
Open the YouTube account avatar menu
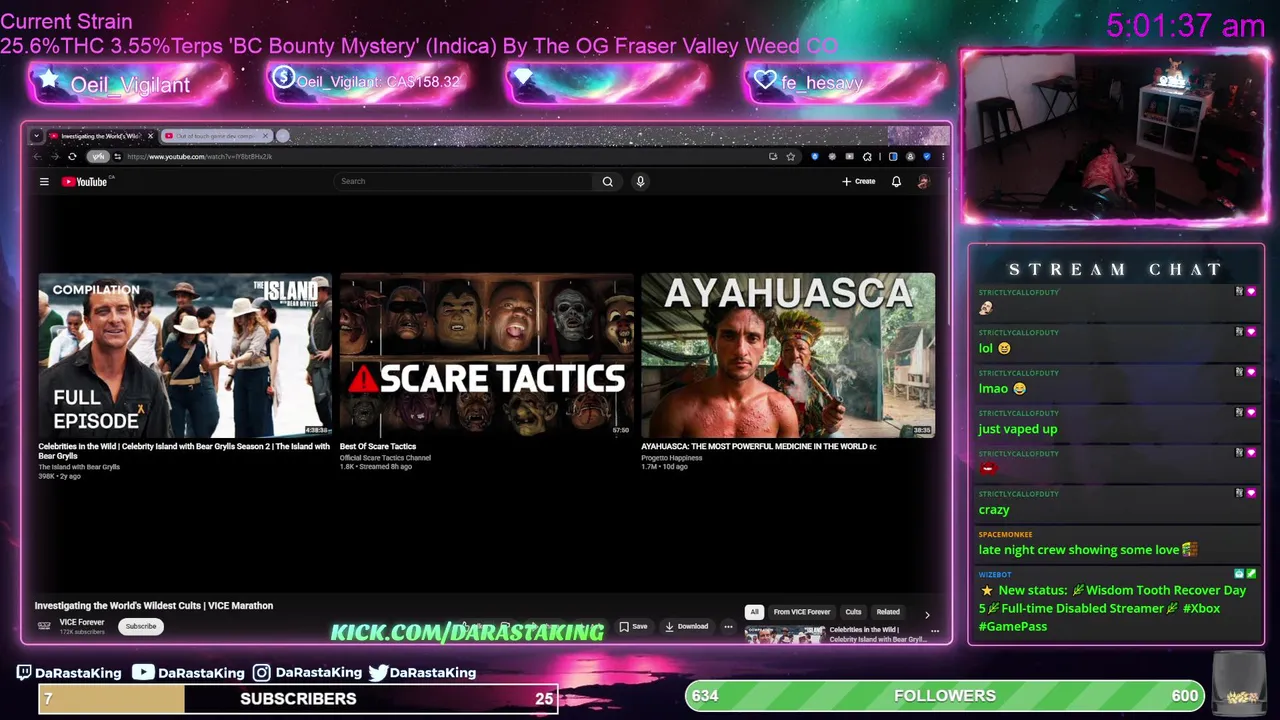[x=923, y=181]
